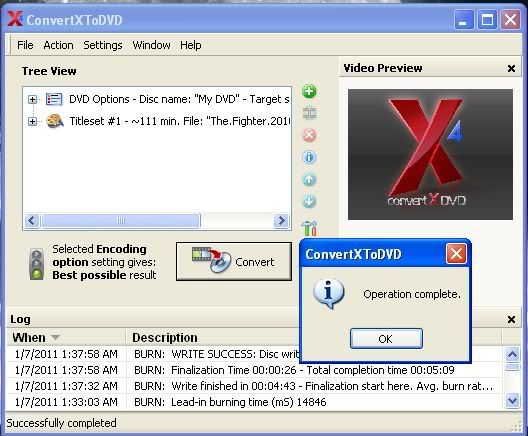The width and height of the screenshot is (528, 436).
Task: Expand the DVD Options tree node
Action: pos(32,99)
